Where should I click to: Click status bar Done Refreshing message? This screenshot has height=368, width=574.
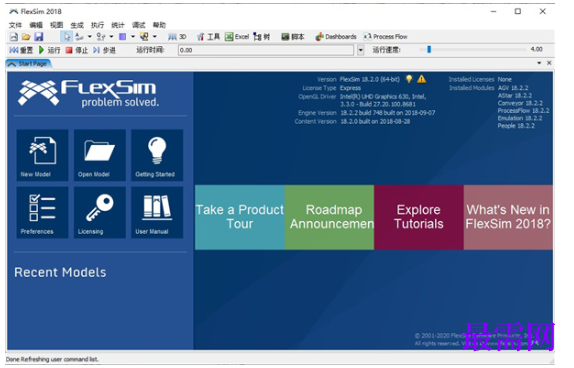coord(52,359)
